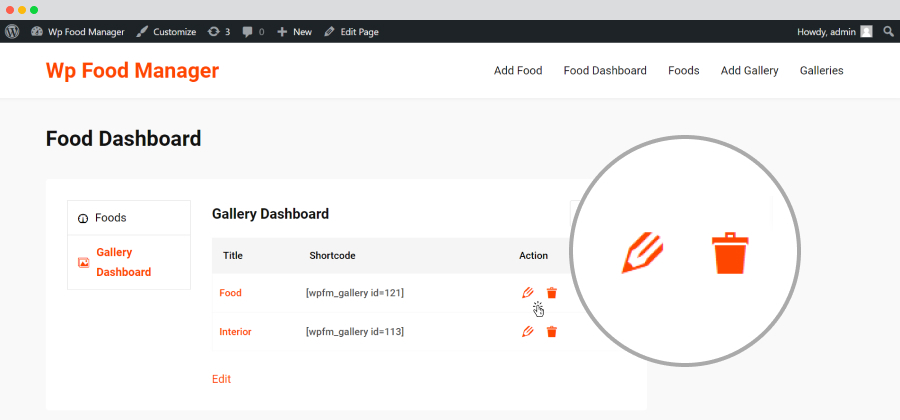The width and height of the screenshot is (900, 420).
Task: Open the Interior gallery title link
Action: (x=235, y=332)
